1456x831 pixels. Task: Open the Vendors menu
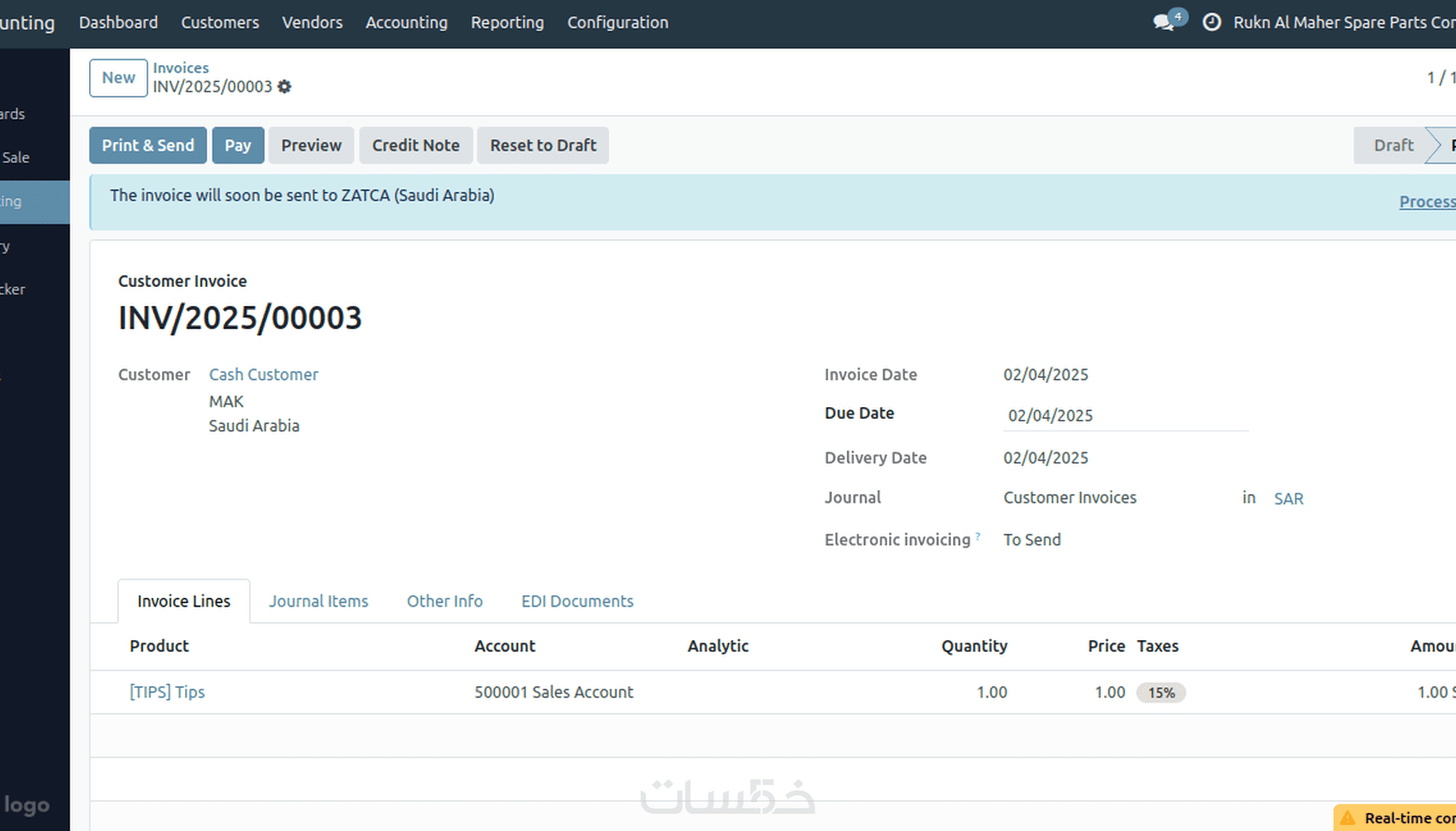tap(313, 22)
